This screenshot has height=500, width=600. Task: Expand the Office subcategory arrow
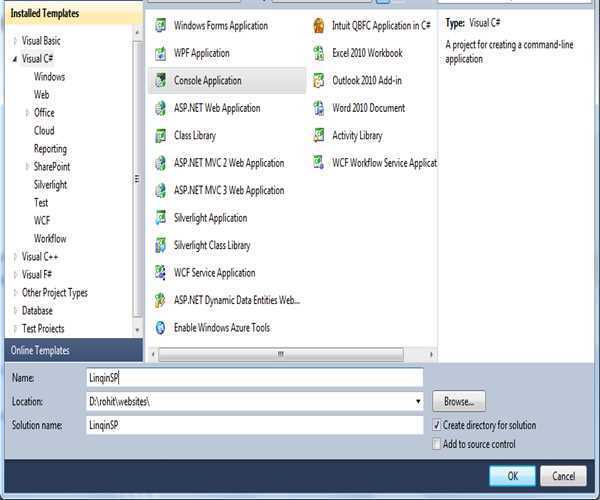27,113
